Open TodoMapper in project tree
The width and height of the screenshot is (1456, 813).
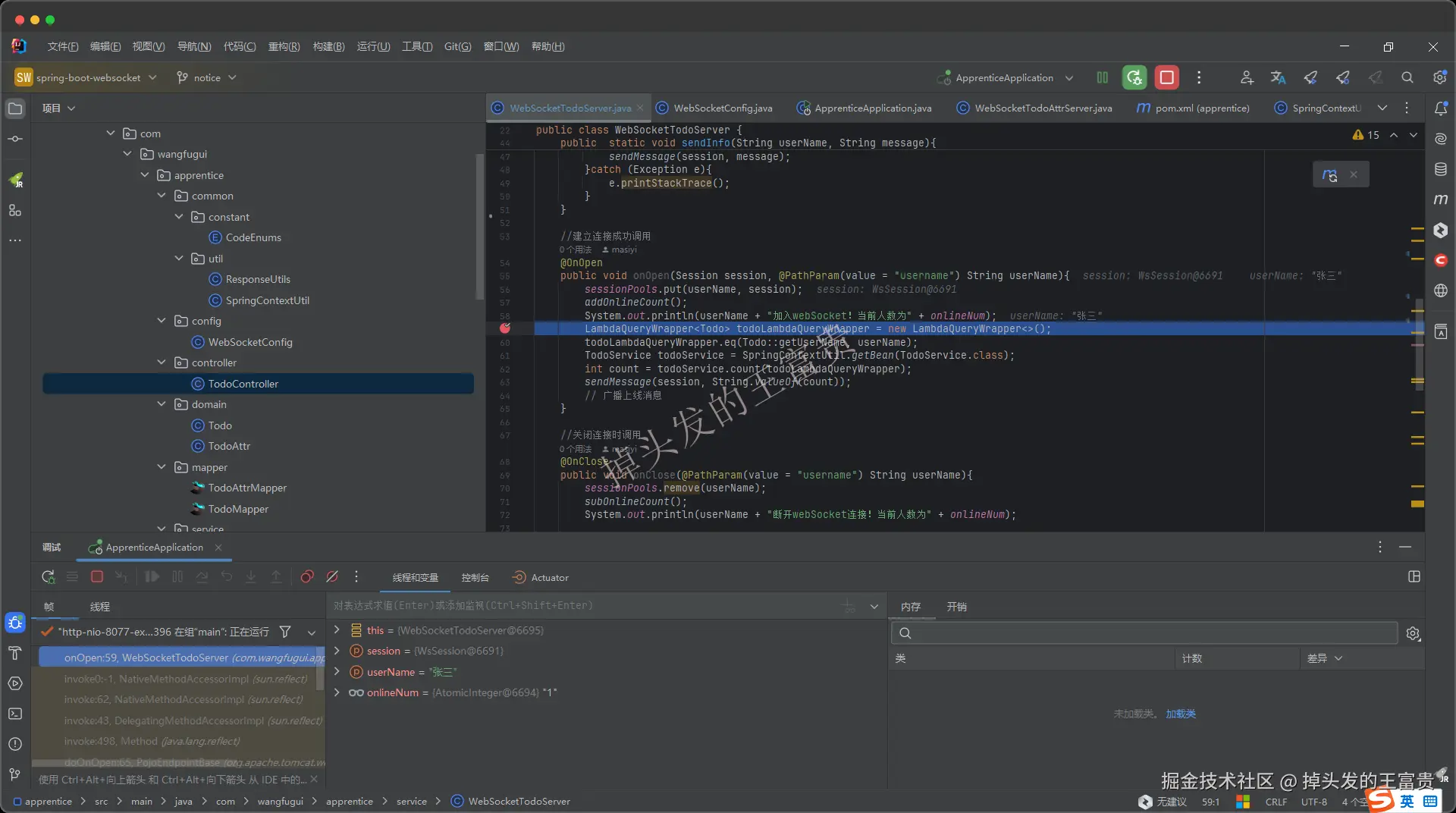[238, 509]
